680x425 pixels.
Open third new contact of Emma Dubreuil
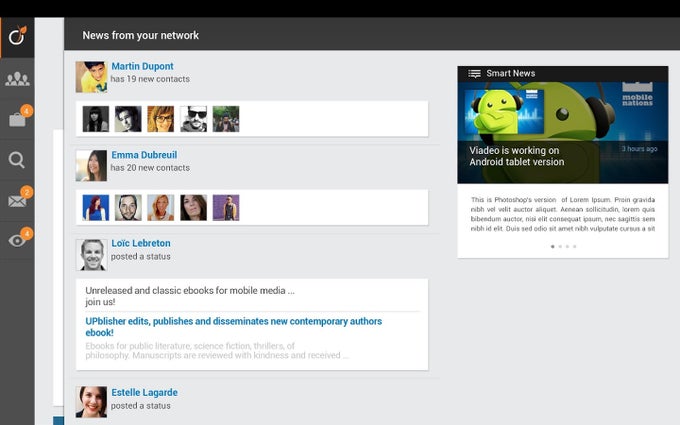tap(160, 207)
